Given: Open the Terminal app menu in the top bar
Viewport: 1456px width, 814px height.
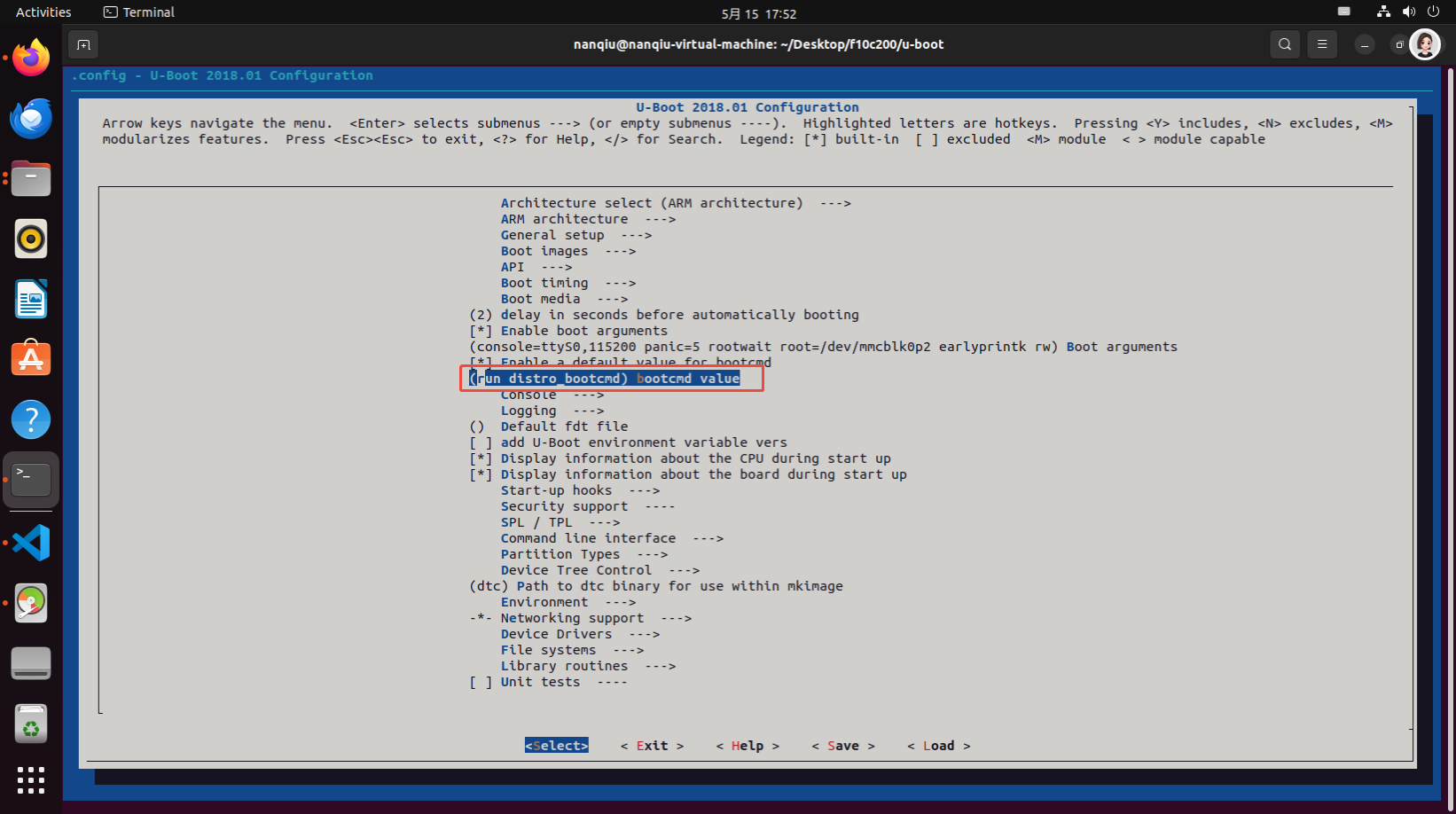Looking at the screenshot, I should (x=139, y=12).
